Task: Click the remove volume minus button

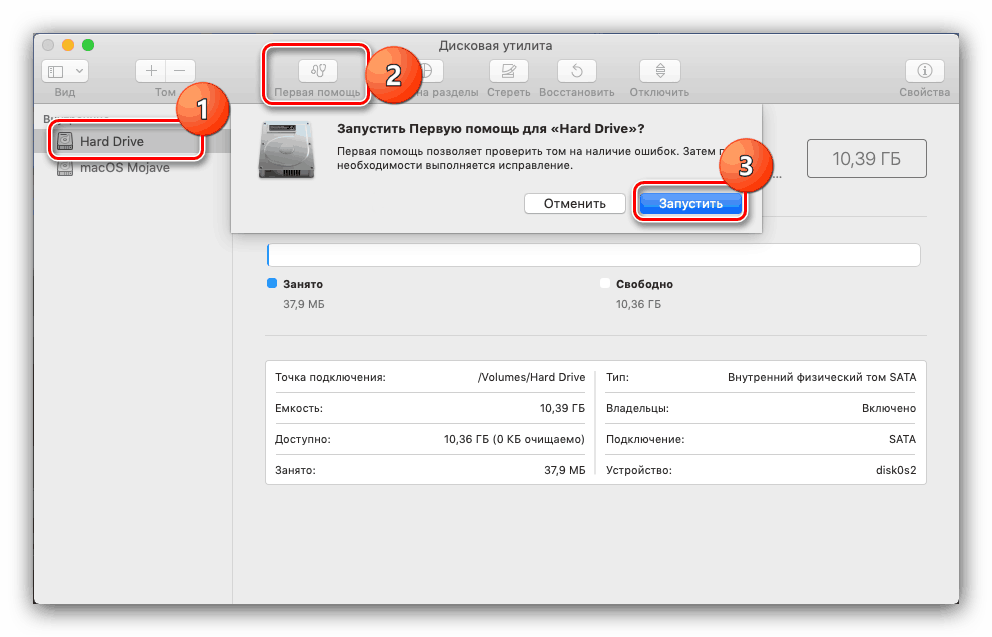Action: (x=180, y=71)
